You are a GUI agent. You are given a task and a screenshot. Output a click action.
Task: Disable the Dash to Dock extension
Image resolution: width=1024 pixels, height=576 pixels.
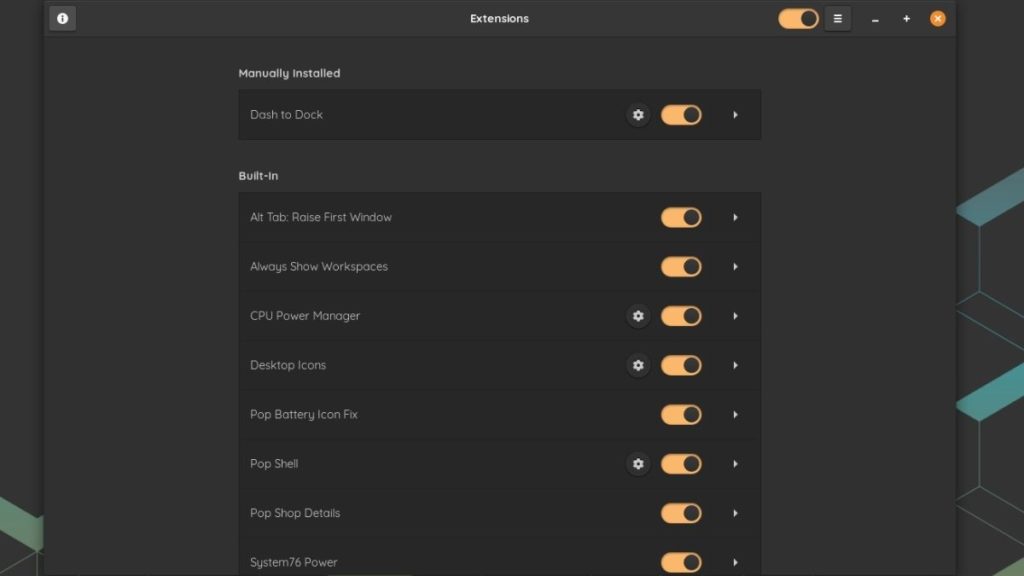pyautogui.click(x=681, y=114)
